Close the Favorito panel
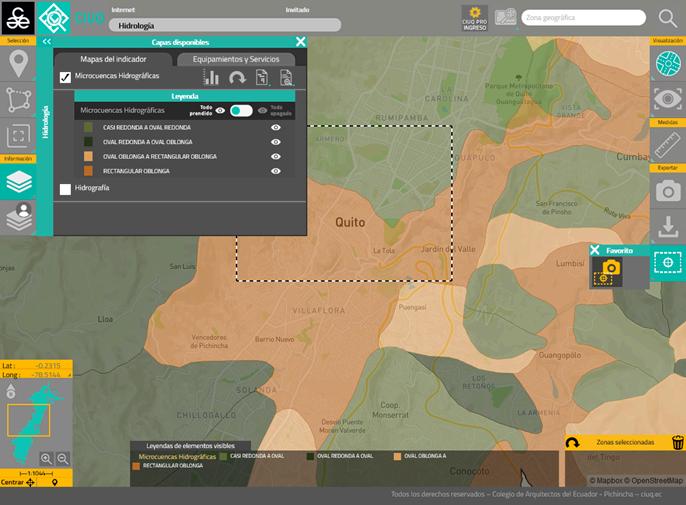 [595, 250]
